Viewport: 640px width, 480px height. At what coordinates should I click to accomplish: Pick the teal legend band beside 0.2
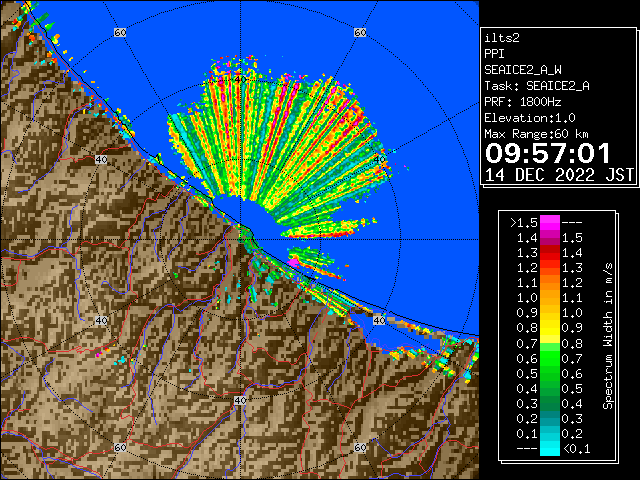pyautogui.click(x=550, y=418)
